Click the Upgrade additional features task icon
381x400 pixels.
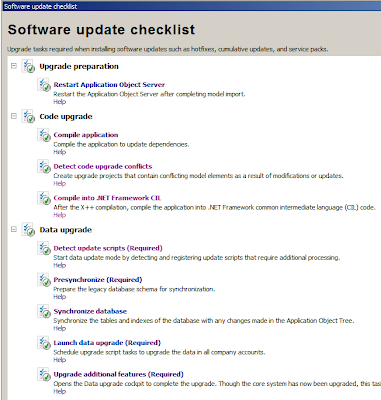[44, 374]
